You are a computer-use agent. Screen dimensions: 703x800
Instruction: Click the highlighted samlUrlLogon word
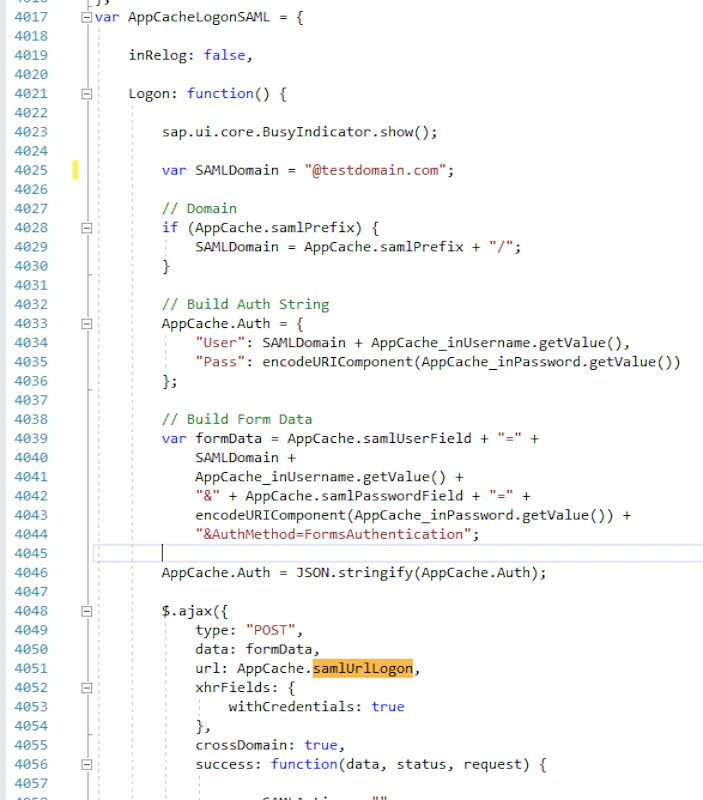363,668
